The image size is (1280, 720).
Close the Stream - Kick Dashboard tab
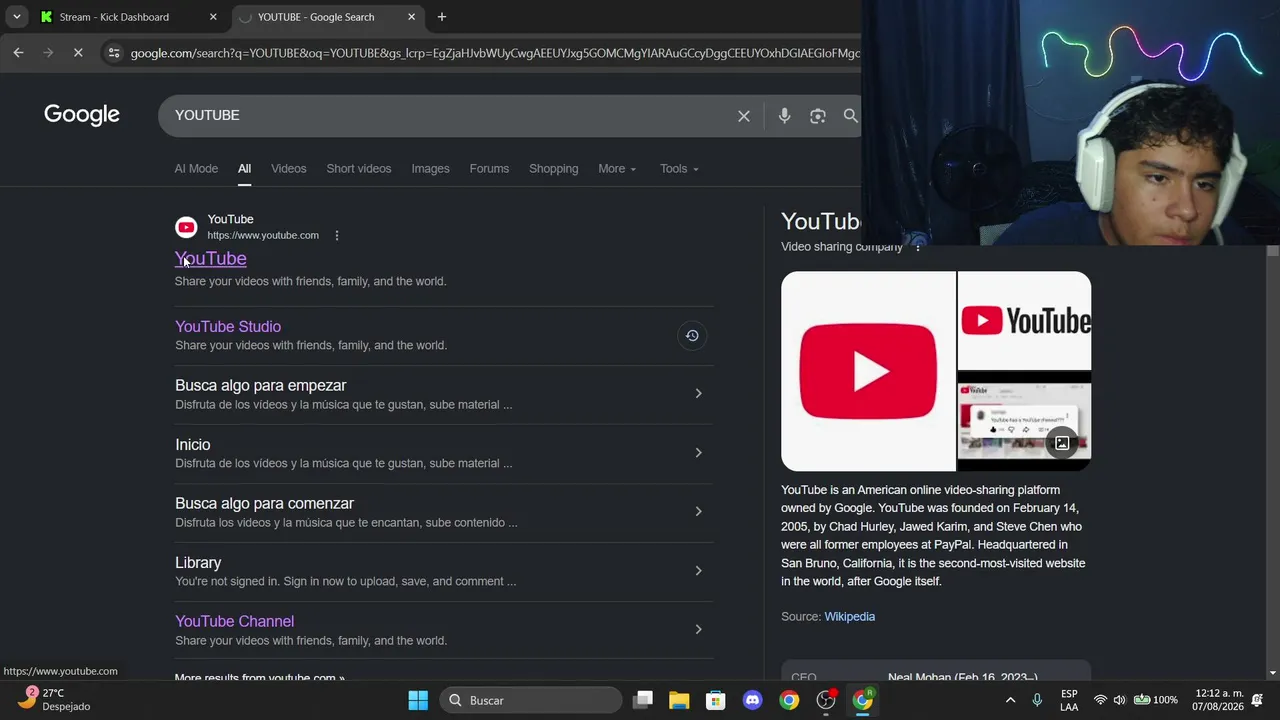click(213, 17)
